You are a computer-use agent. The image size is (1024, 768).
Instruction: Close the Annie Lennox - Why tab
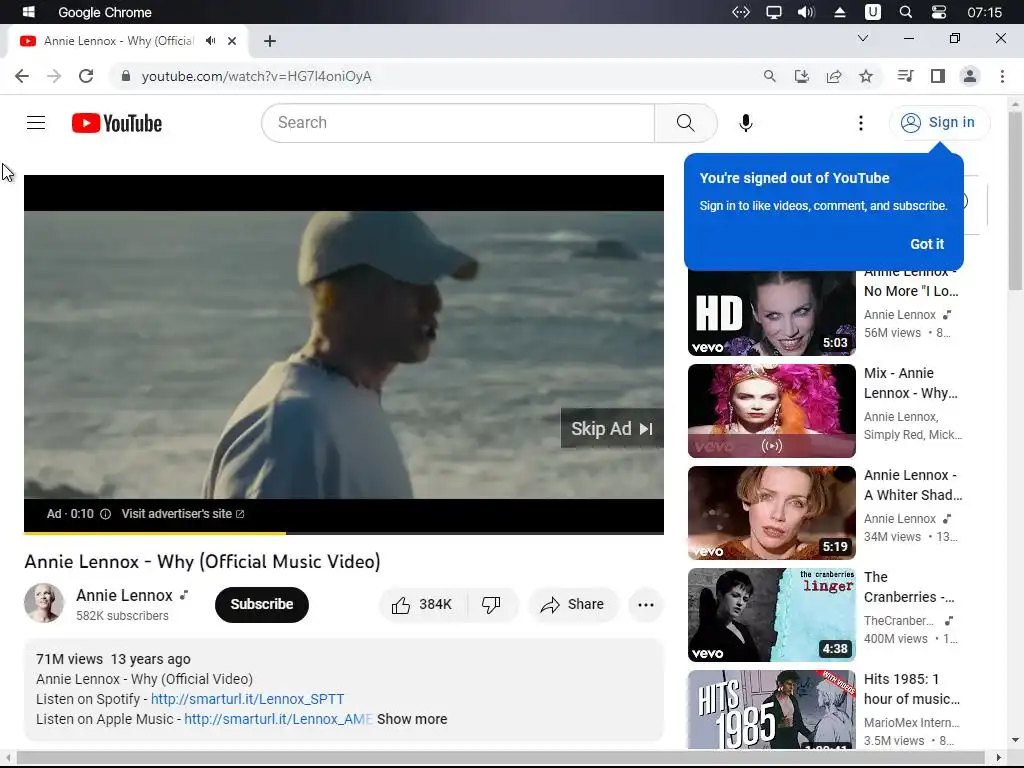click(x=232, y=41)
